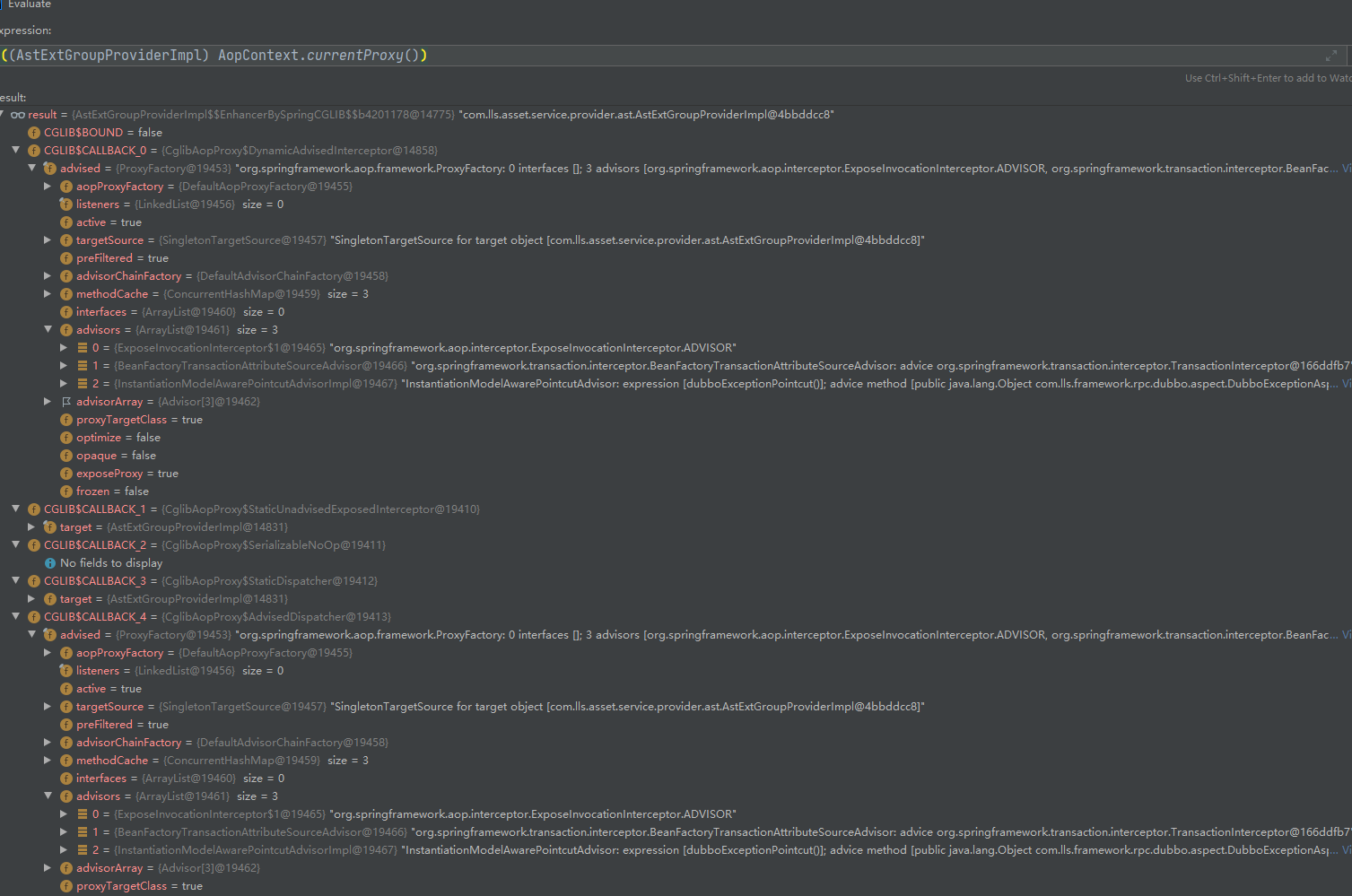Collapse the result tree node
Viewport: 1352px width, 896px height.
(x=6, y=114)
